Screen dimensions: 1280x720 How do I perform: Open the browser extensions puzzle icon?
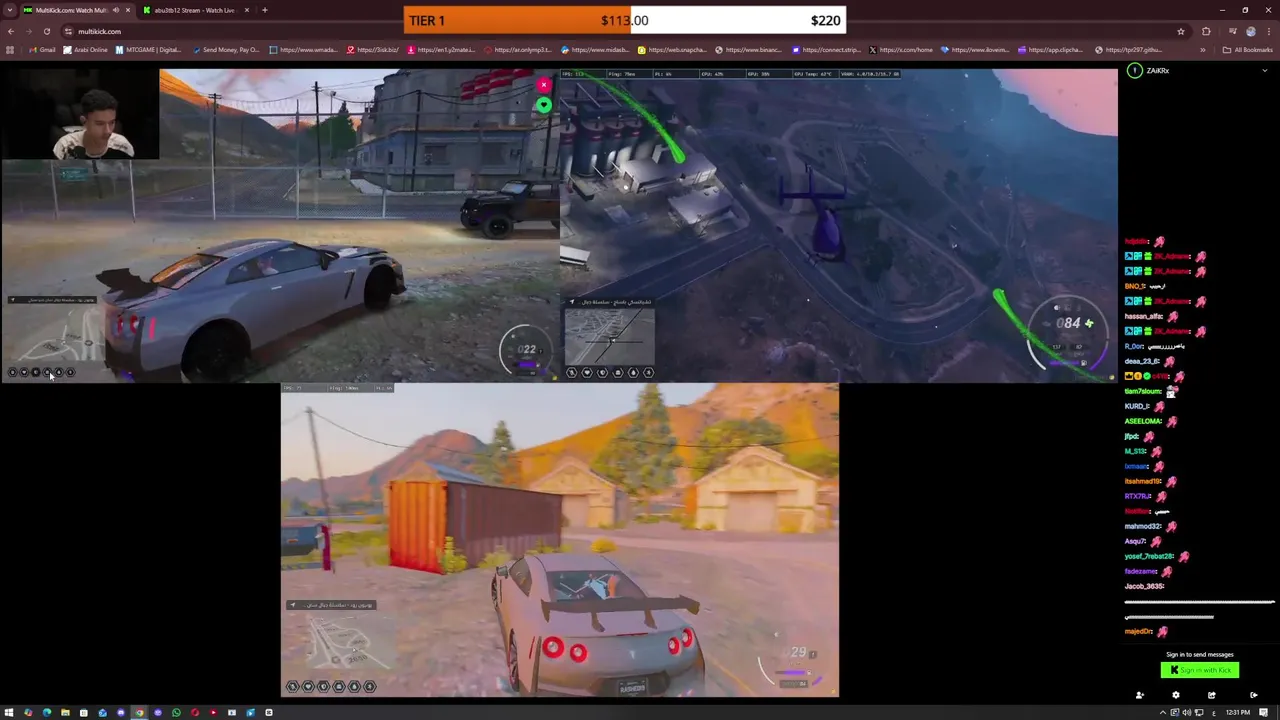pyautogui.click(x=1206, y=31)
